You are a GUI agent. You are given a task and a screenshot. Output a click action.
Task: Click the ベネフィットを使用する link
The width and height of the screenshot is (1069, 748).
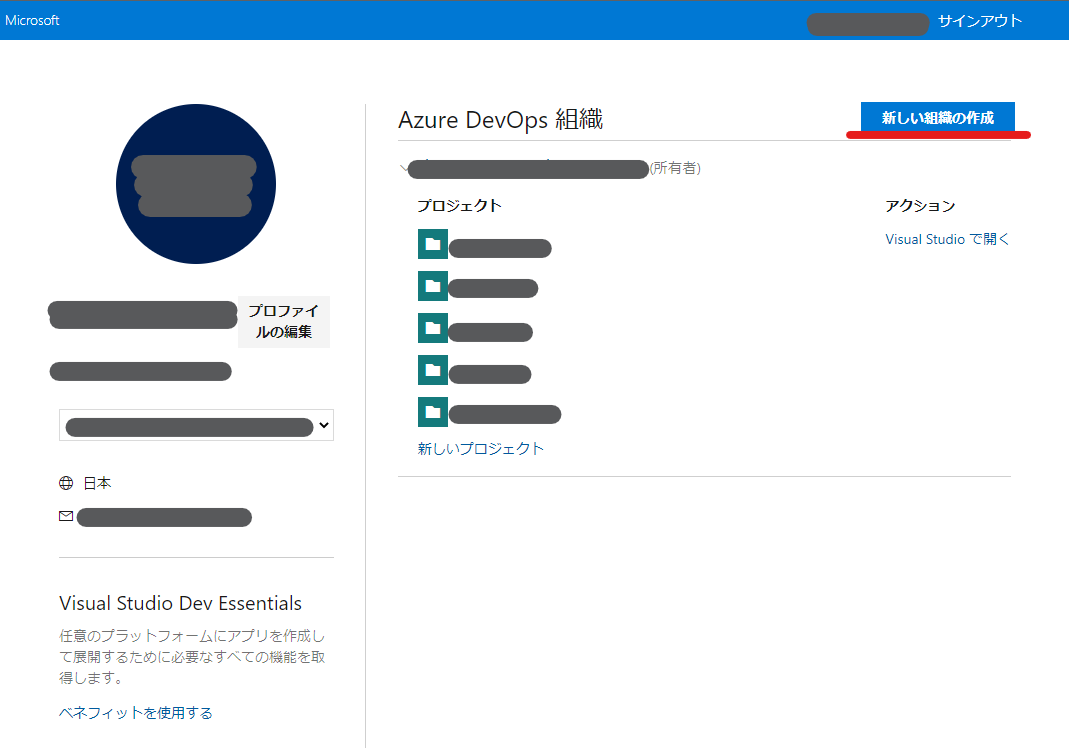click(135, 712)
